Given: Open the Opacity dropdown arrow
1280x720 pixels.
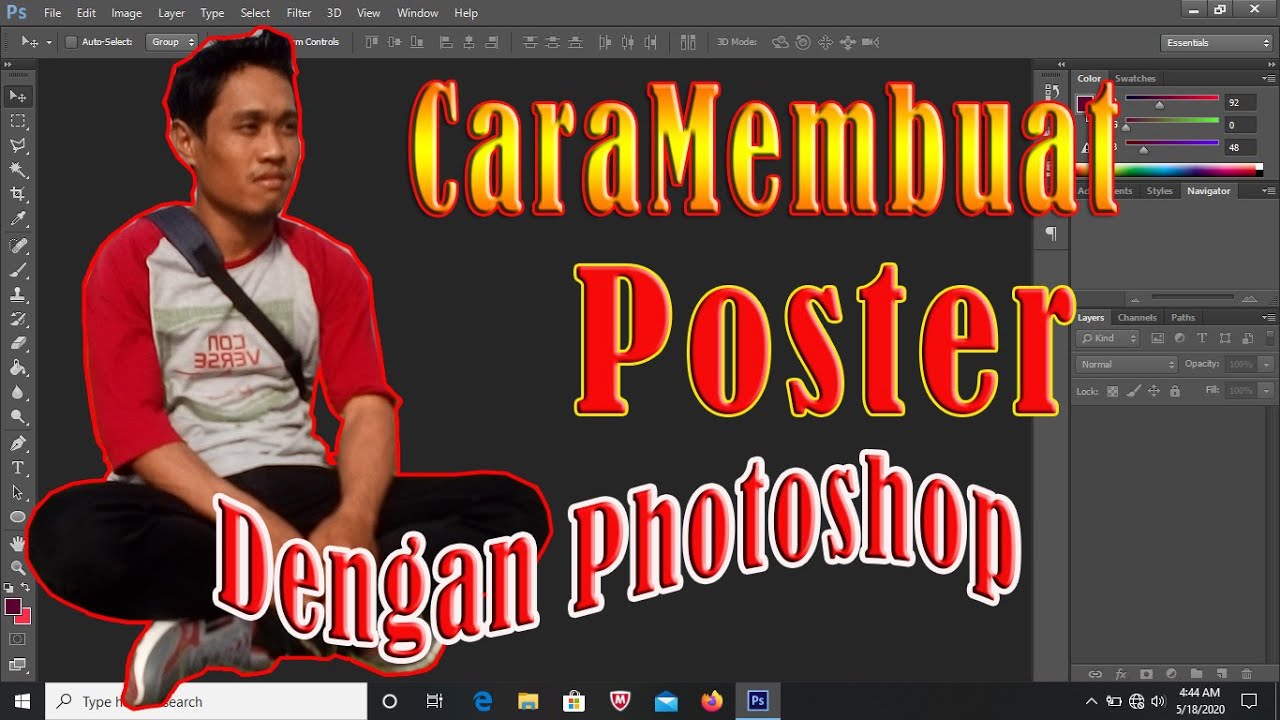Looking at the screenshot, I should pyautogui.click(x=1267, y=364).
